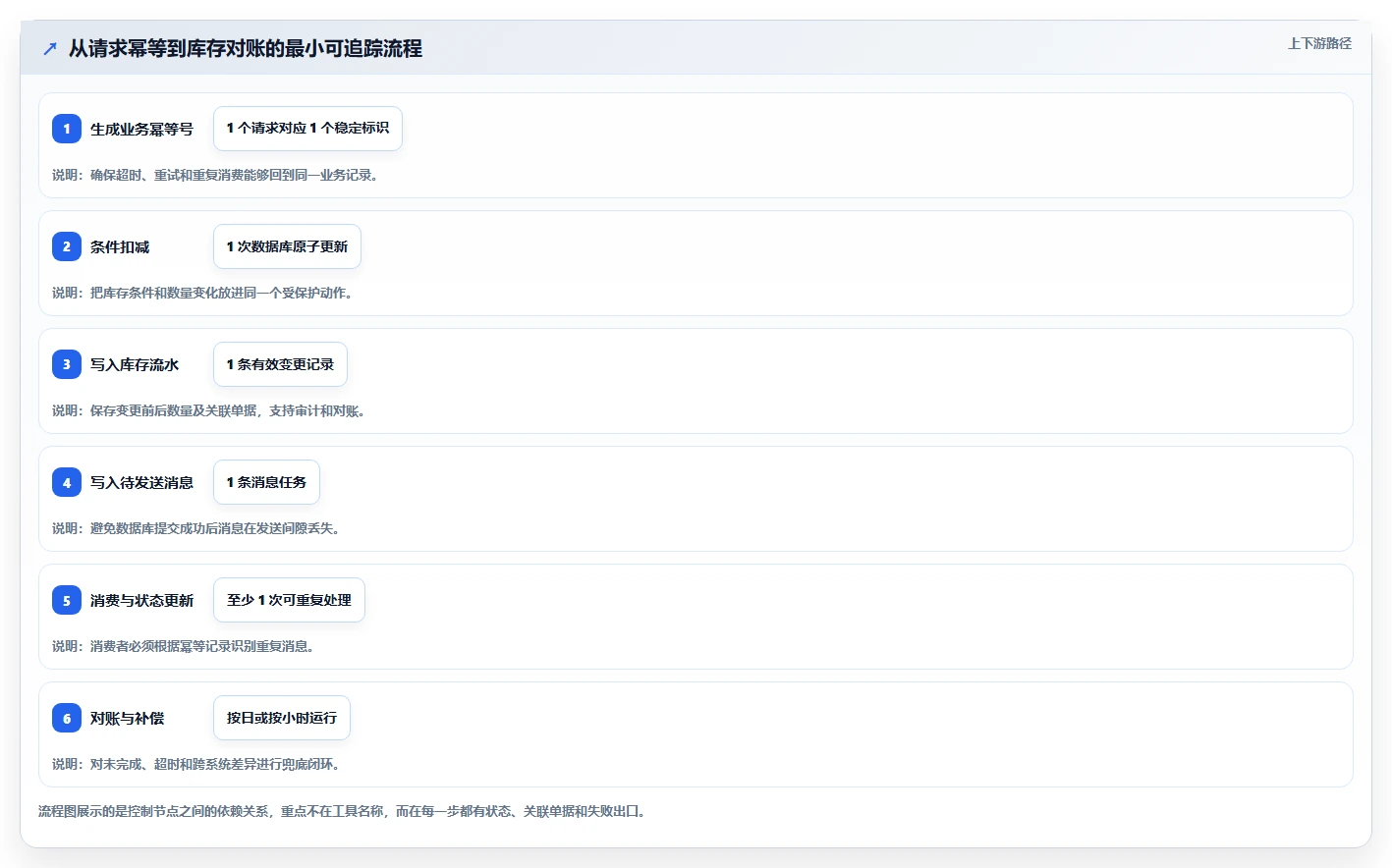Select the title 从请求幂等到库存对账的最小可追踪流程
Screen dimensions: 1392x868
coord(246,48)
